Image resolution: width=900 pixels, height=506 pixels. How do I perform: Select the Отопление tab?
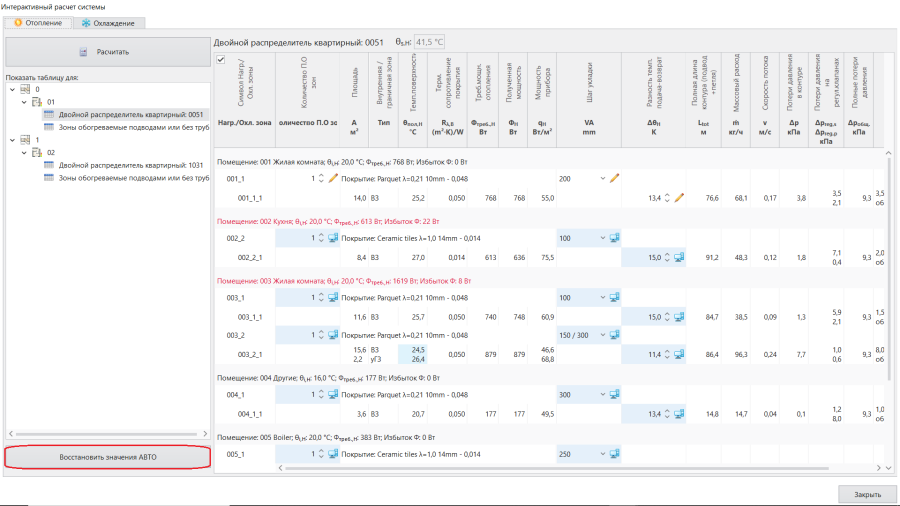pyautogui.click(x=38, y=23)
